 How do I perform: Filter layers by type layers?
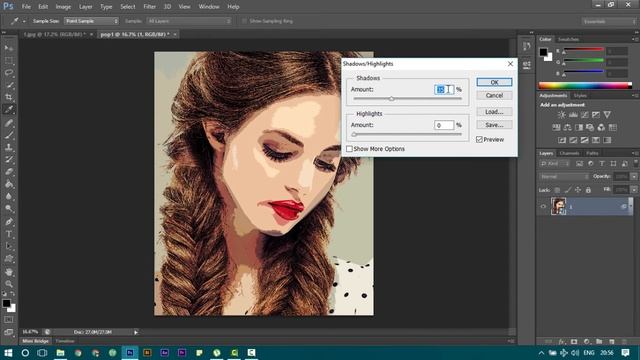point(602,164)
